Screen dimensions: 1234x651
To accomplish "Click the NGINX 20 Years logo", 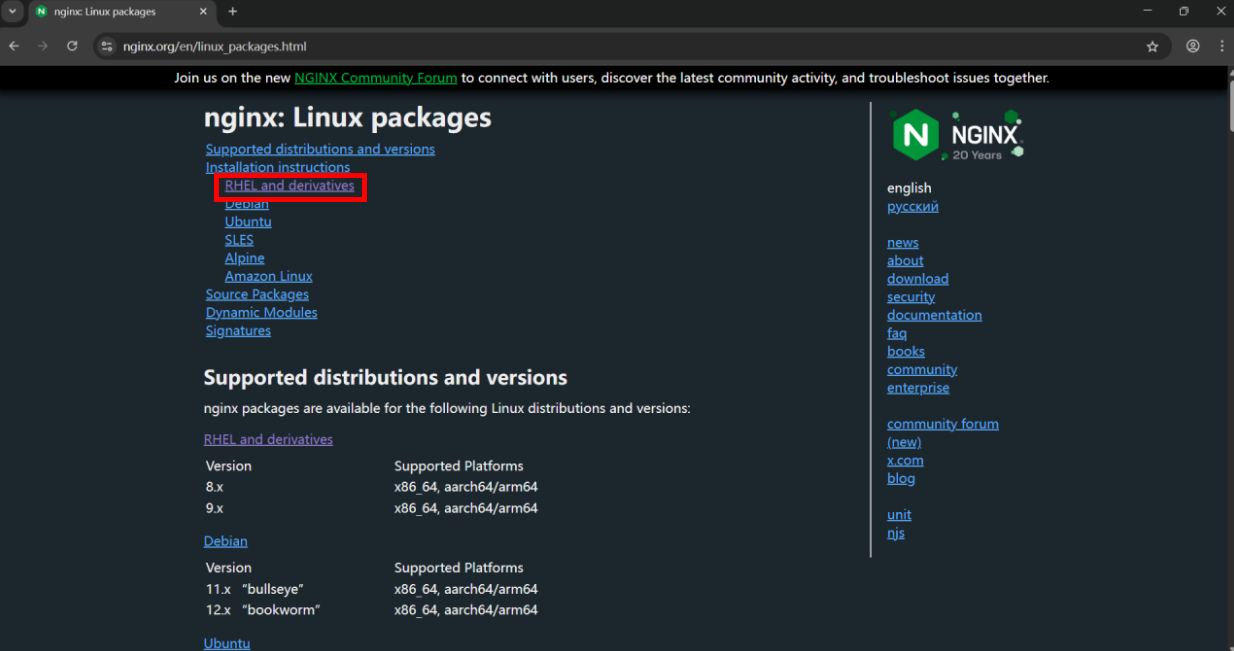I will point(957,135).
